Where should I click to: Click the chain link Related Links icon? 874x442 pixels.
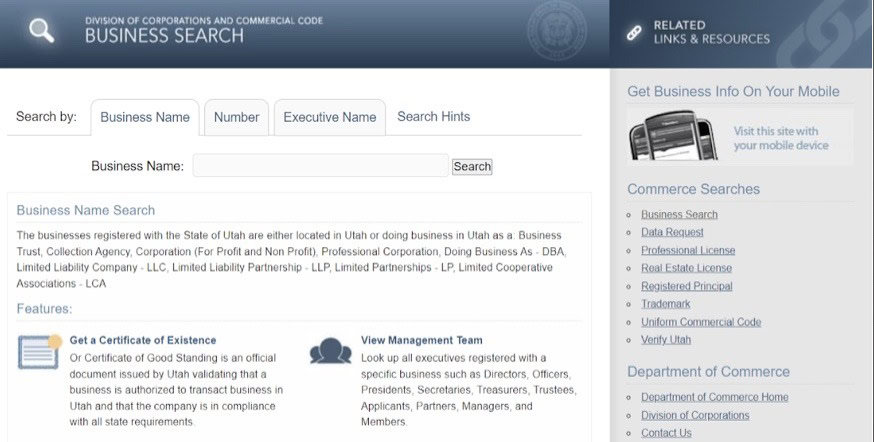tap(633, 32)
